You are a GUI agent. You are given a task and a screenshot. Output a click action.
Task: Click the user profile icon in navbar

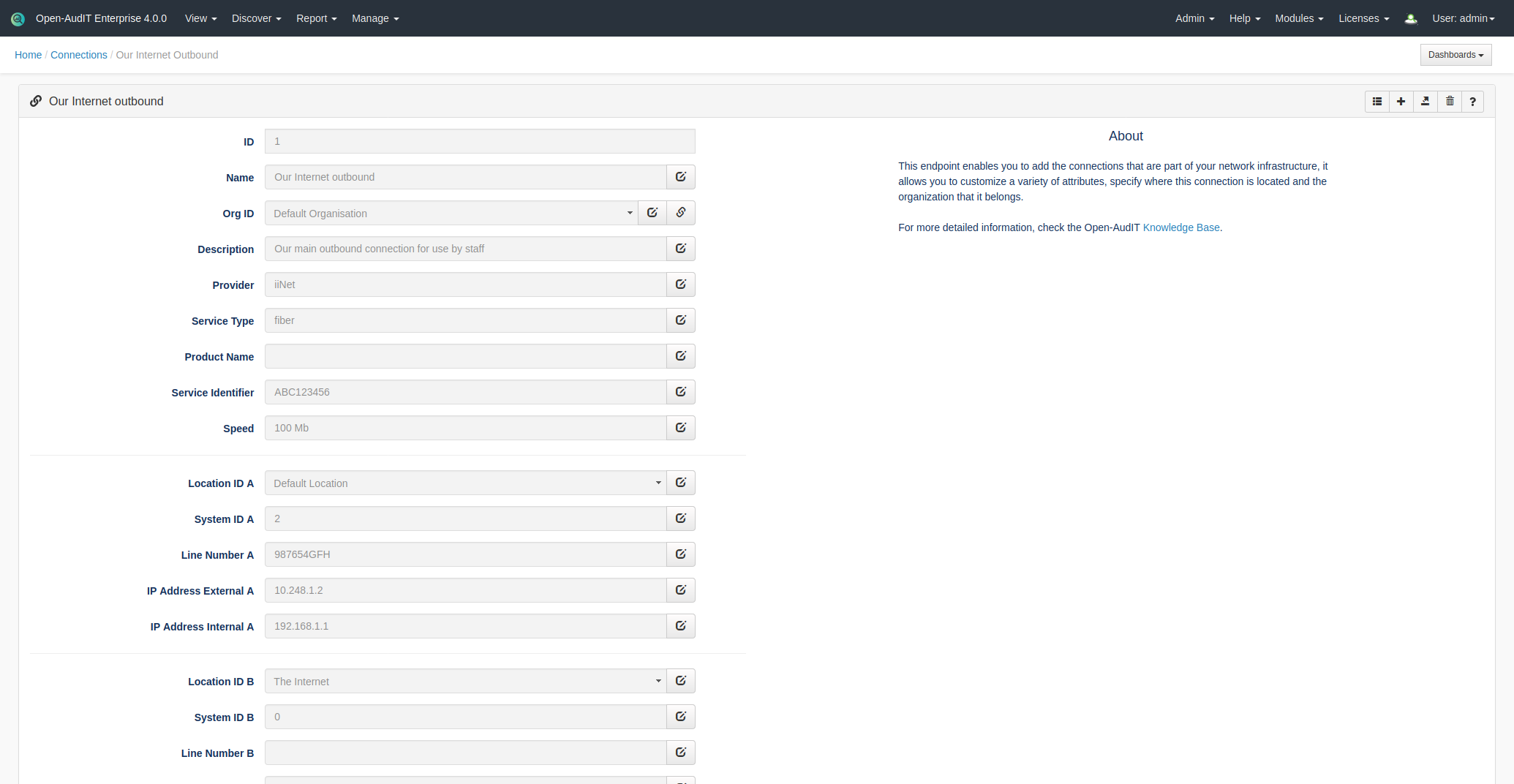tap(1411, 19)
